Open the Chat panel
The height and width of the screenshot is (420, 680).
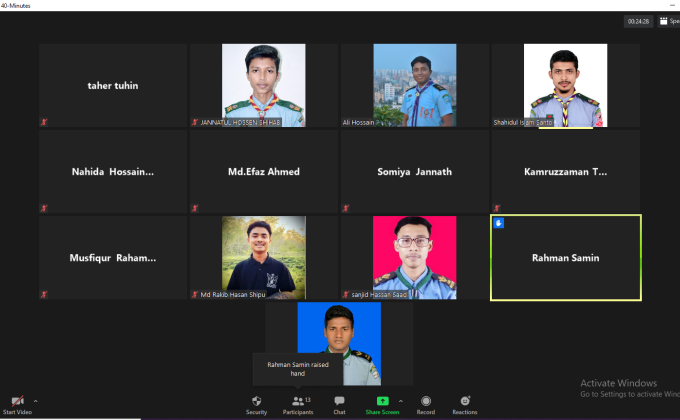click(x=339, y=403)
